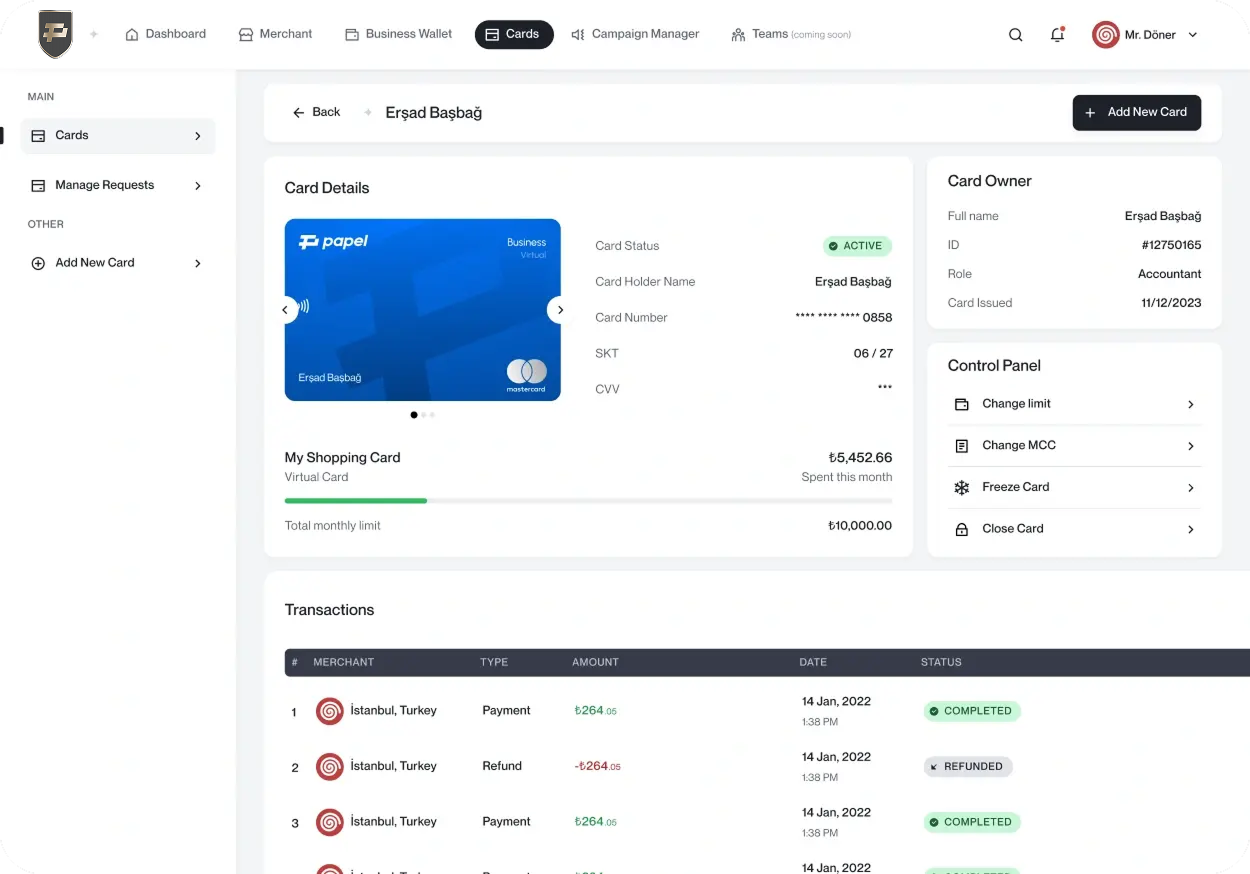
Task: Go Back to the previous page
Action: [x=316, y=112]
